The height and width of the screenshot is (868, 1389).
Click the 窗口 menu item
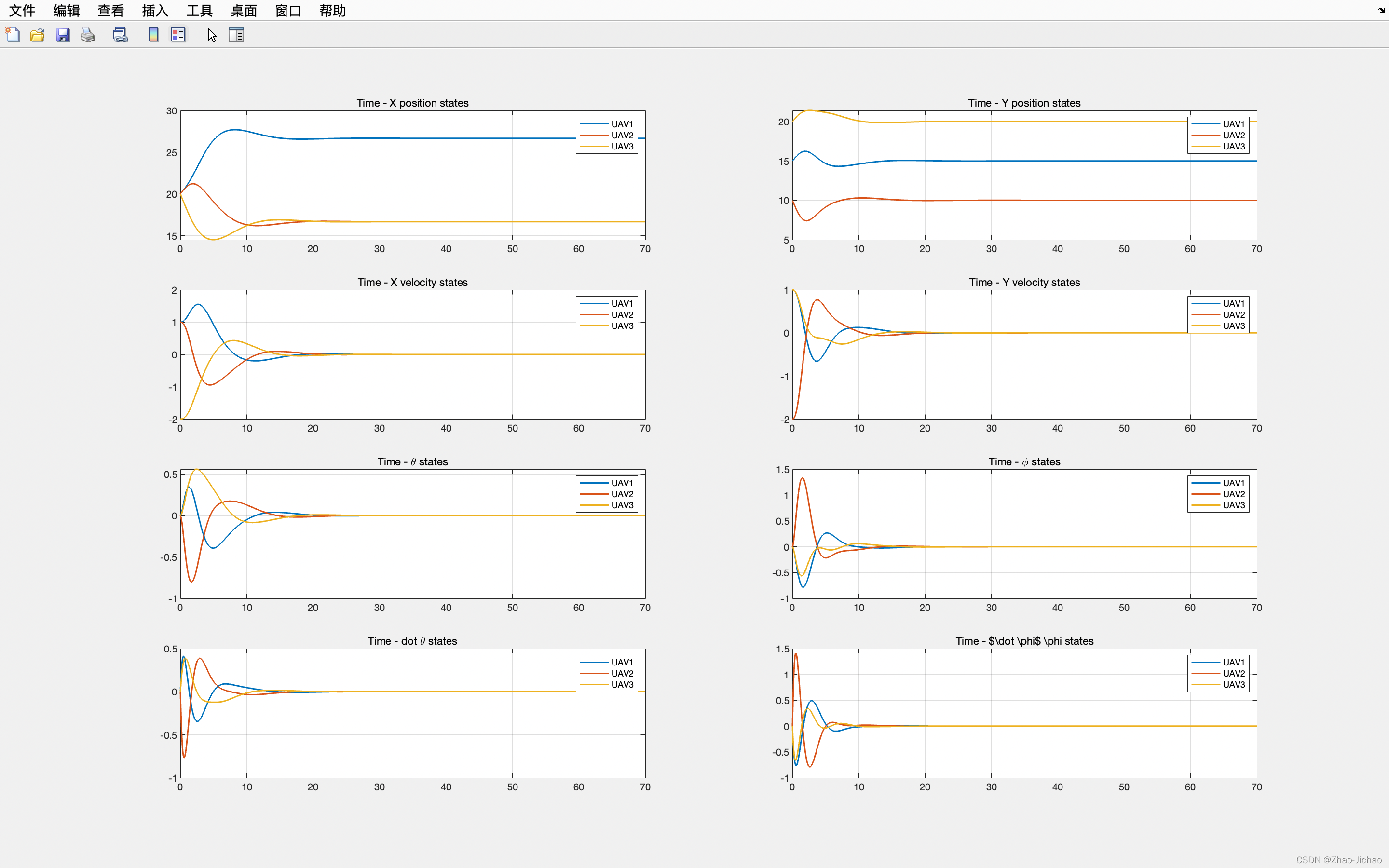(288, 10)
